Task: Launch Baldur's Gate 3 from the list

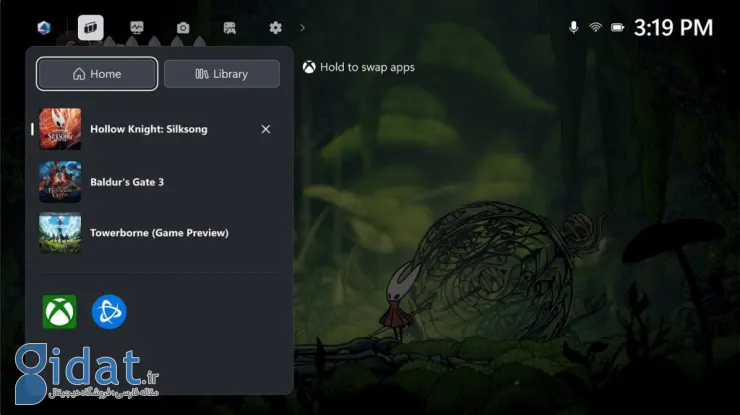Action: click(x=158, y=182)
